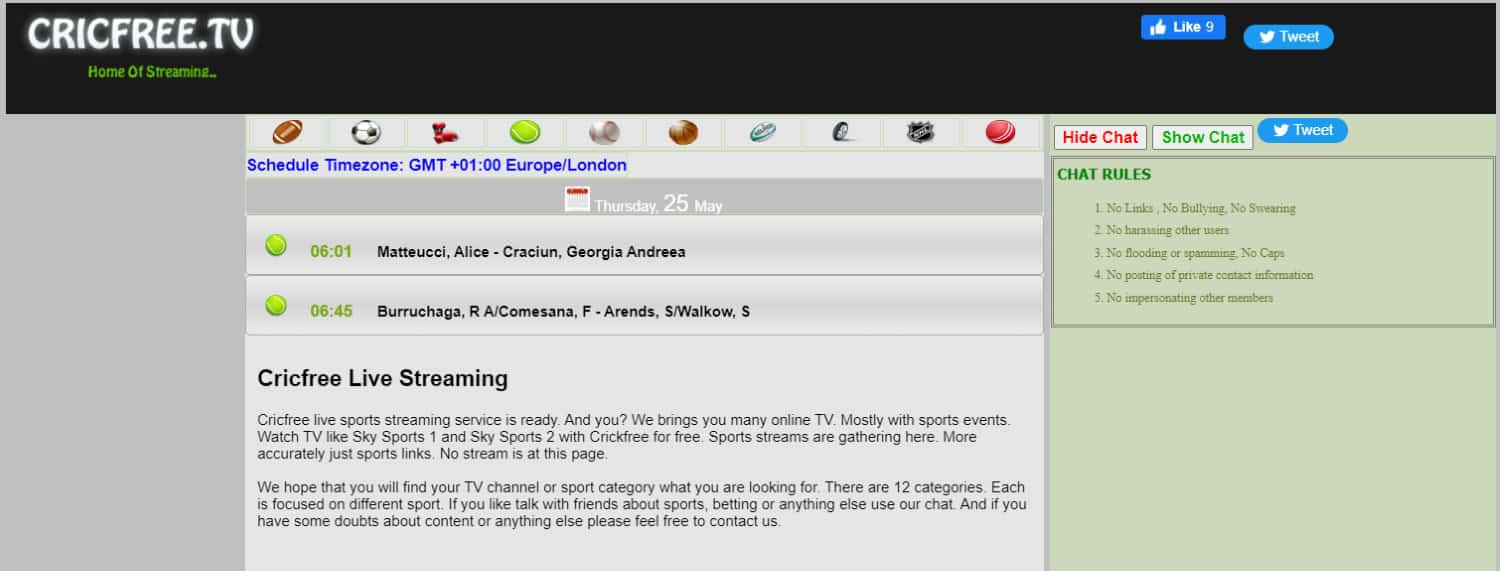Select the boxing gloves category
Image resolution: width=1500 pixels, height=571 pixels.
click(446, 132)
